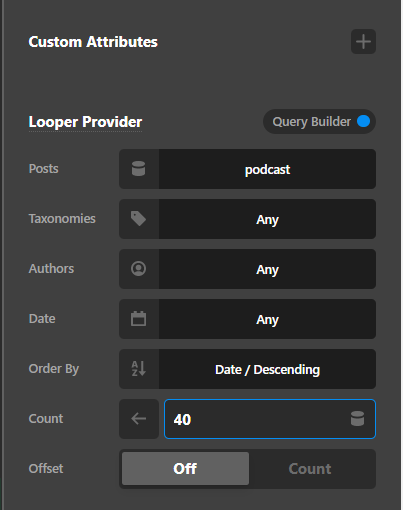Viewport: 403px width, 510px height.
Task: Open the Posts dropdown showing podcast
Action: coord(267,169)
